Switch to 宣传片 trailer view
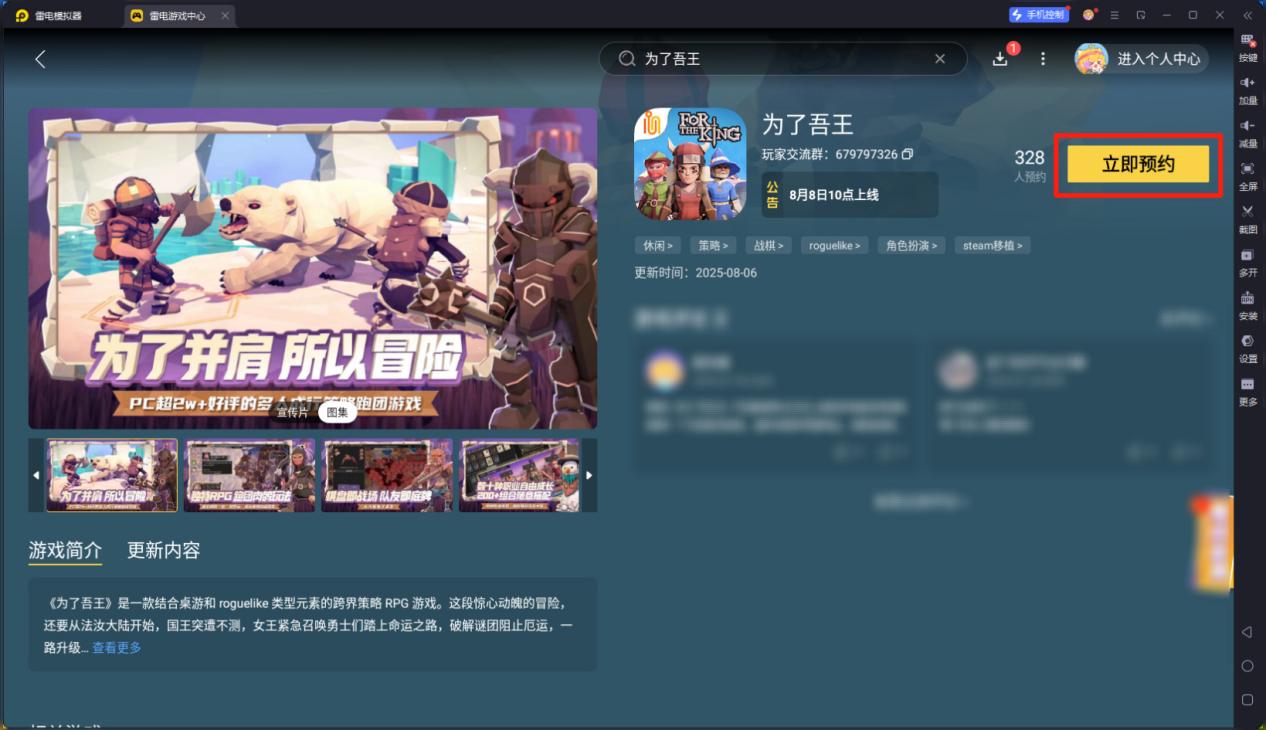 pos(293,411)
